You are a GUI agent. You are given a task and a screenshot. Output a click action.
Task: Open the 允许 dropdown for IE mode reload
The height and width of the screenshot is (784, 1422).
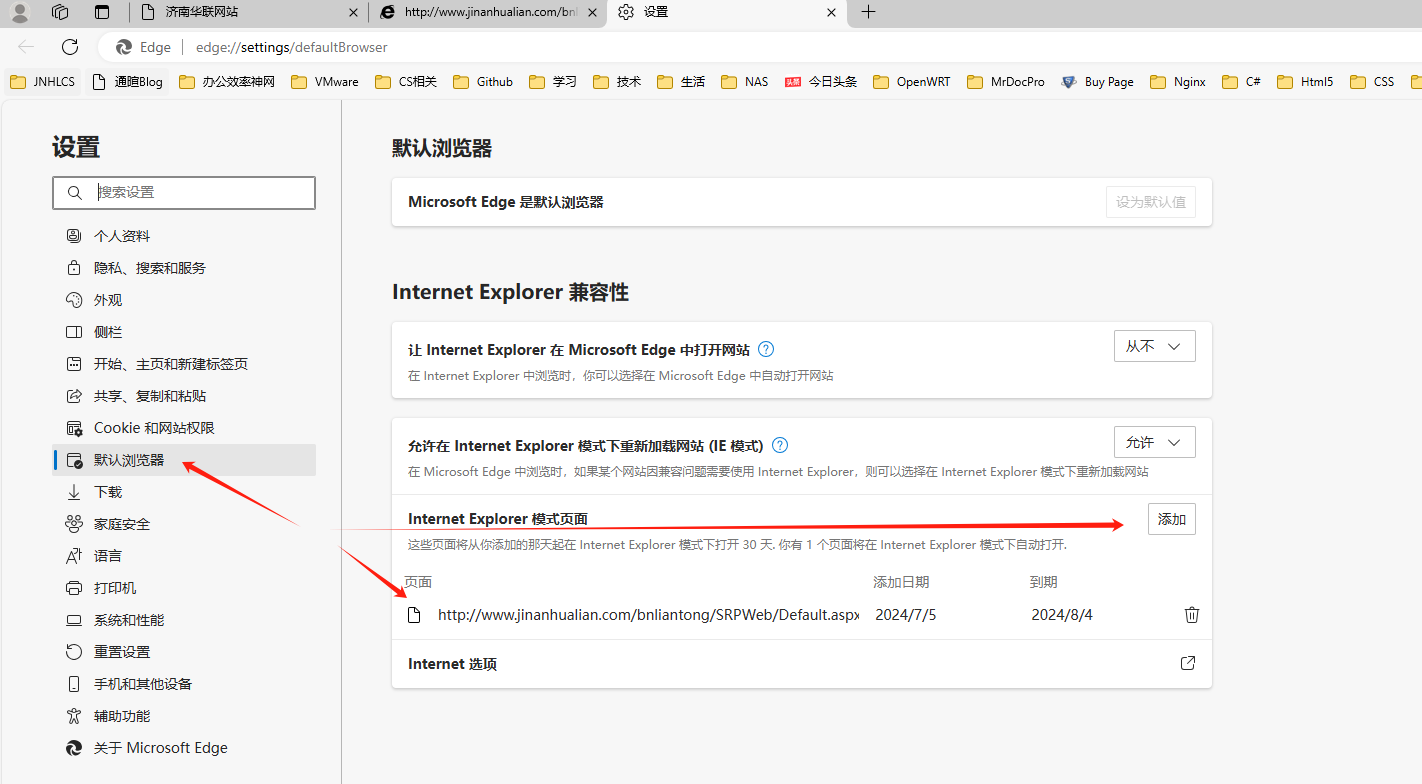click(1154, 442)
